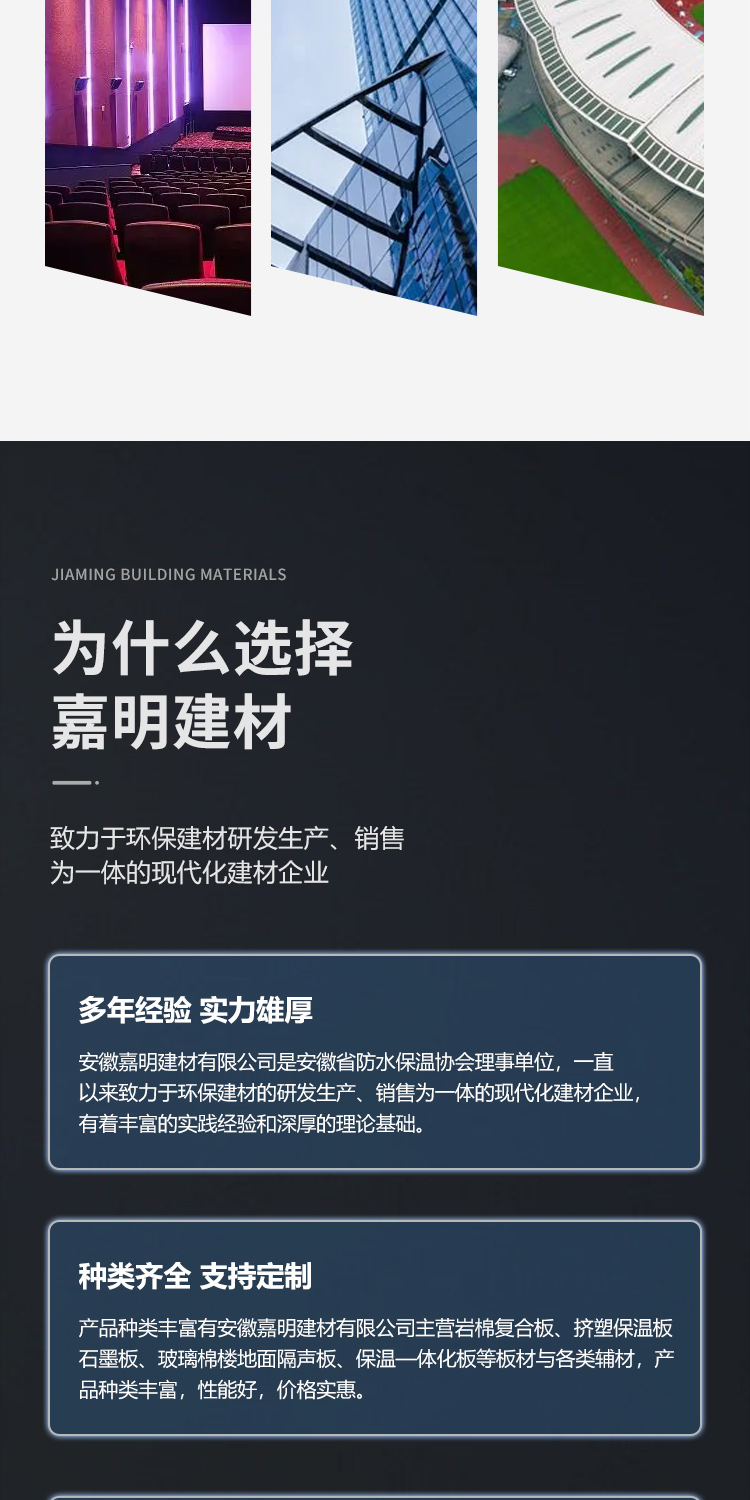750x1500 pixels.
Task: Click the line 有着丰富的实践经验和深厚的理论基础
Action: tap(253, 1124)
